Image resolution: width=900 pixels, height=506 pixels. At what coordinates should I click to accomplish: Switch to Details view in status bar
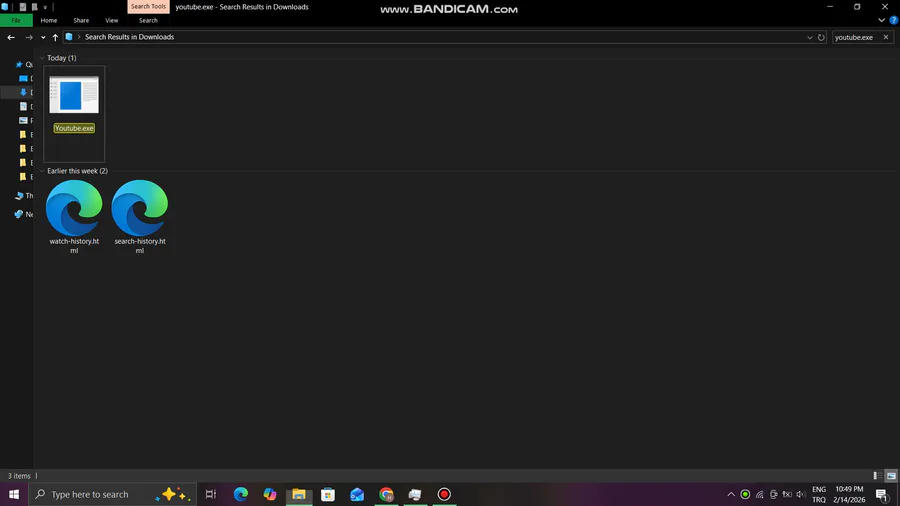coord(877,476)
